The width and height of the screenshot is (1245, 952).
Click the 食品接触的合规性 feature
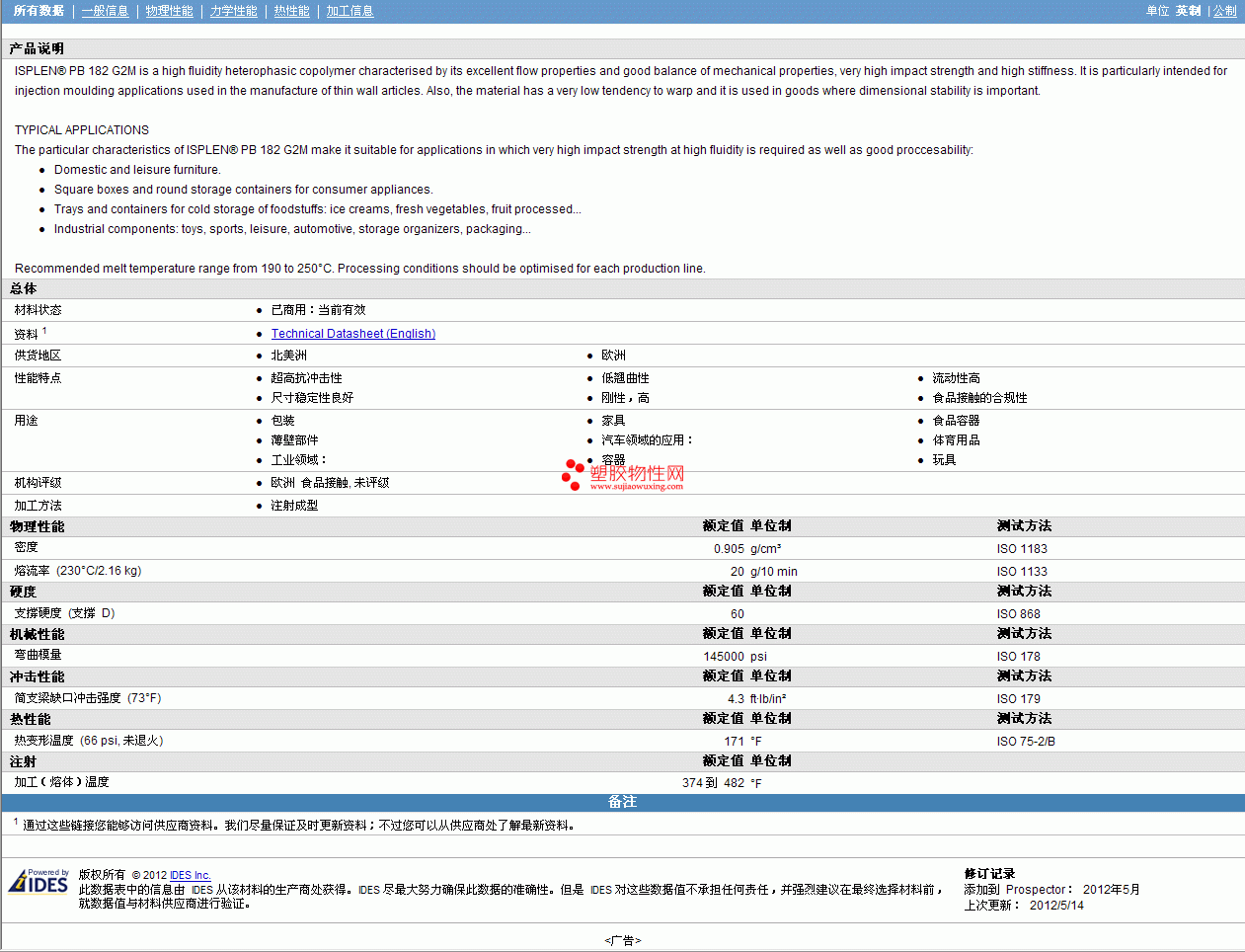979,398
